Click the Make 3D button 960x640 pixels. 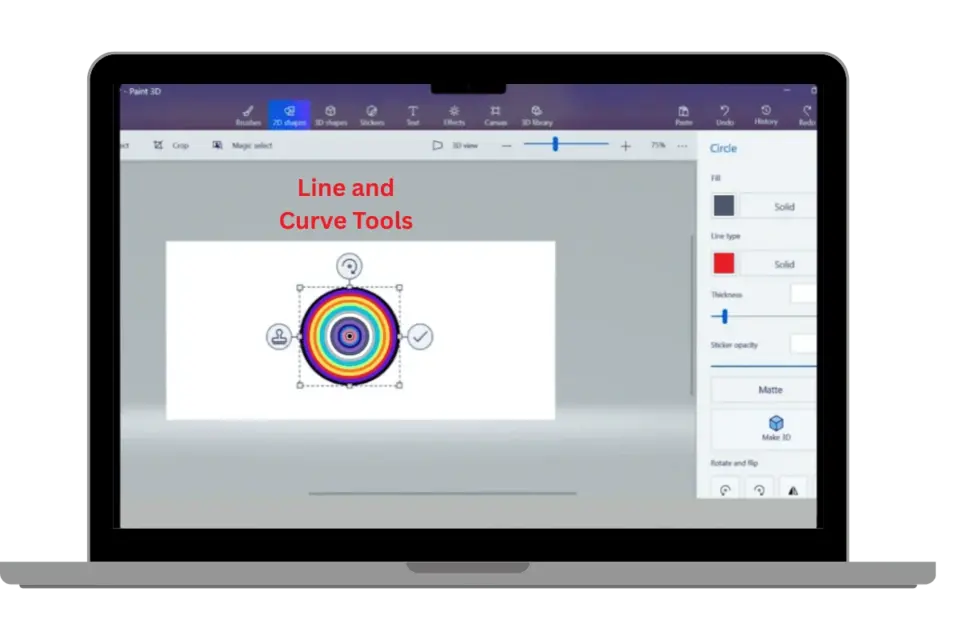(x=775, y=429)
